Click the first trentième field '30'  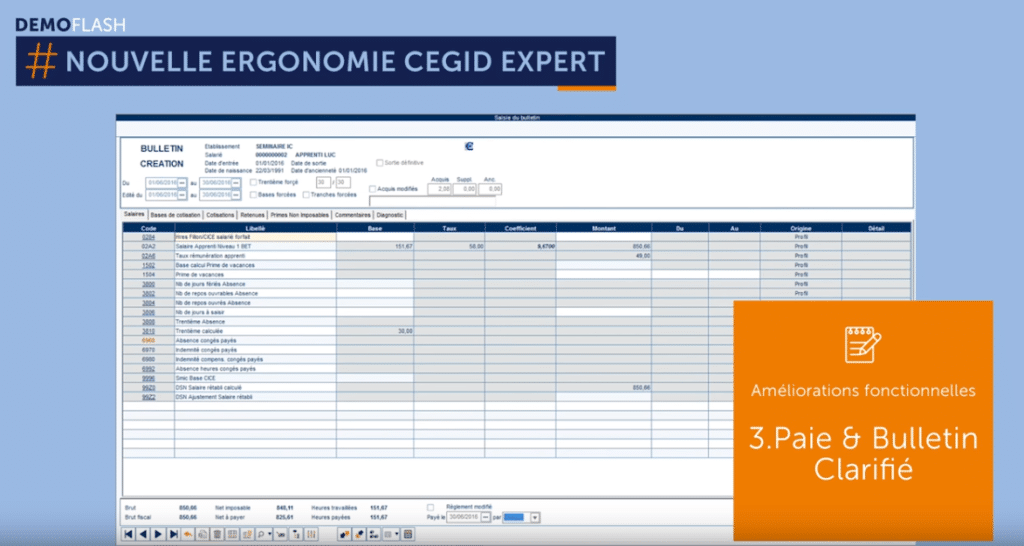coord(323,182)
